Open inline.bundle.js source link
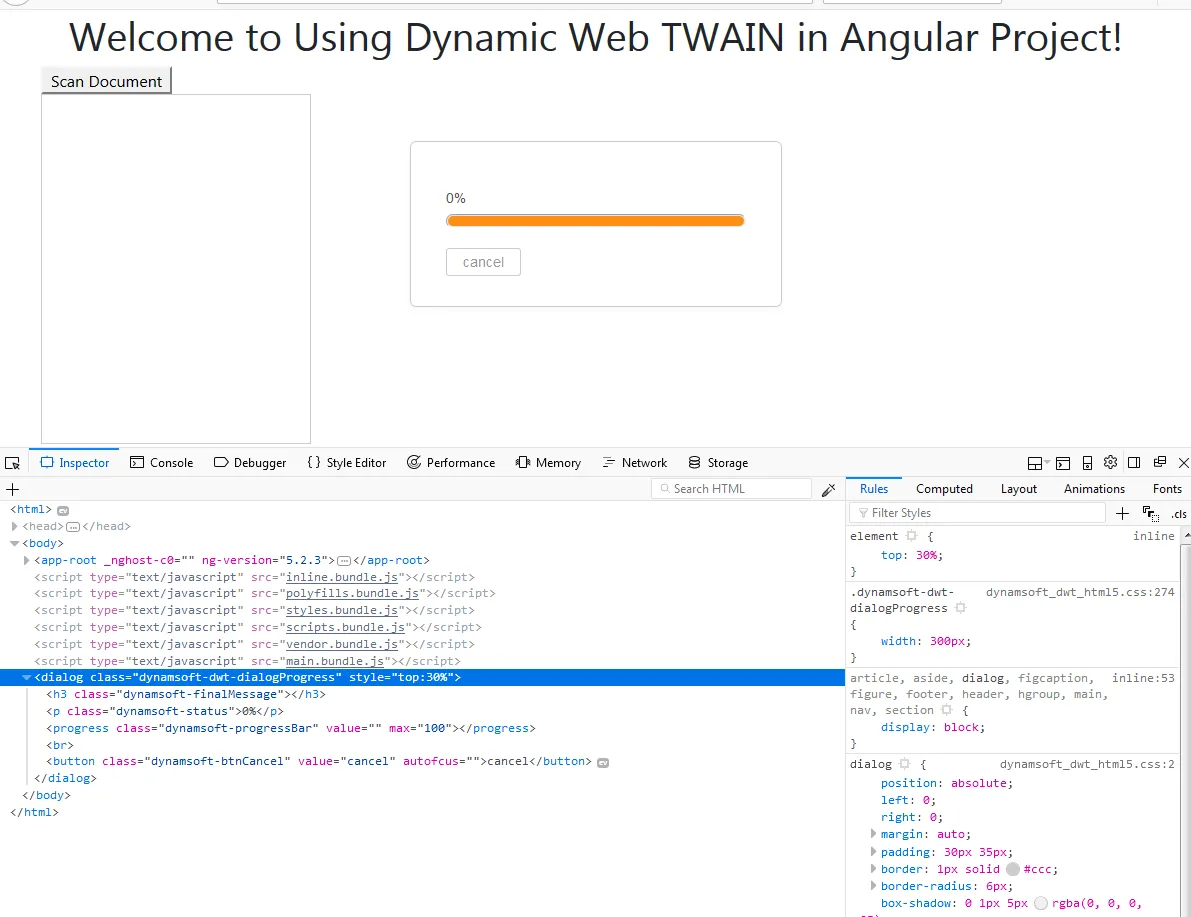Image resolution: width=1191 pixels, height=917 pixels. pos(342,577)
